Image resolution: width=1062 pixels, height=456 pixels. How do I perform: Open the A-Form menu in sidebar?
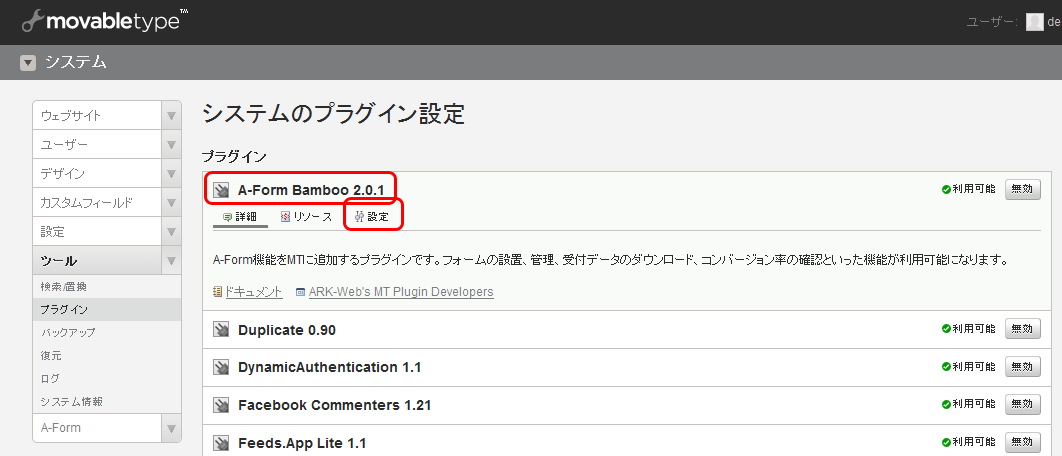(98, 428)
